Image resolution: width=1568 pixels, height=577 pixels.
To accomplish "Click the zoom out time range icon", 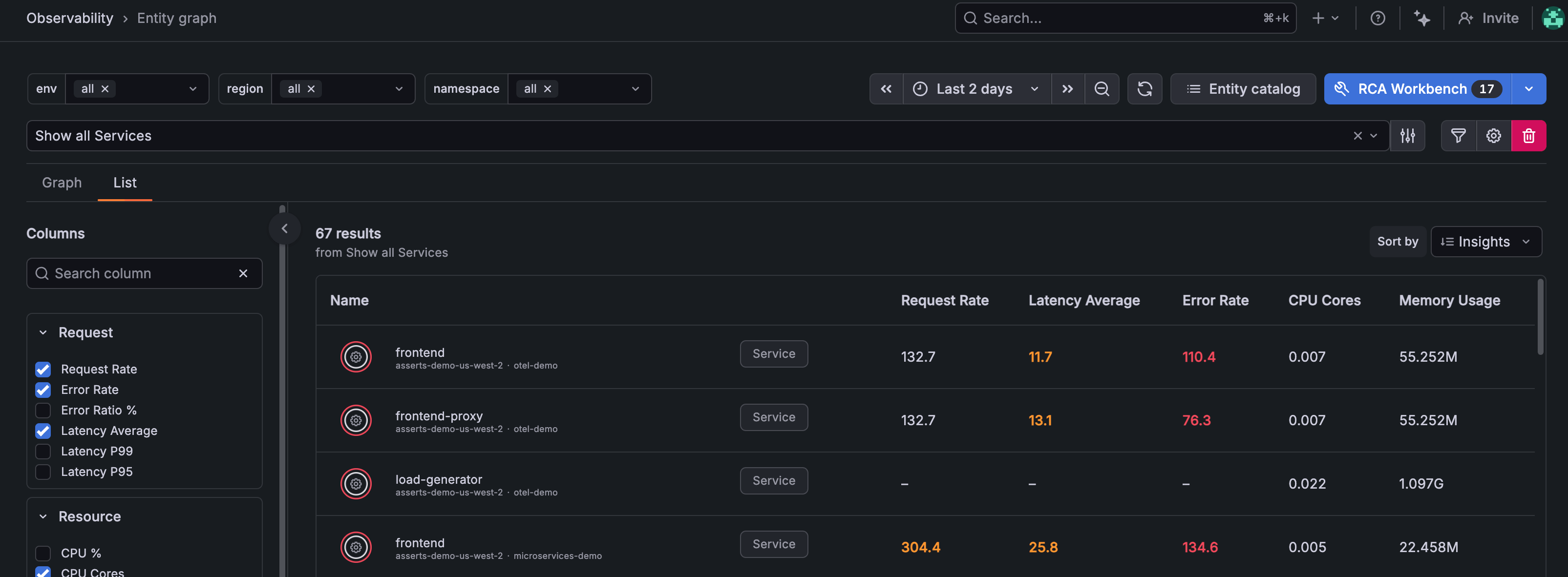I will 1101,89.
